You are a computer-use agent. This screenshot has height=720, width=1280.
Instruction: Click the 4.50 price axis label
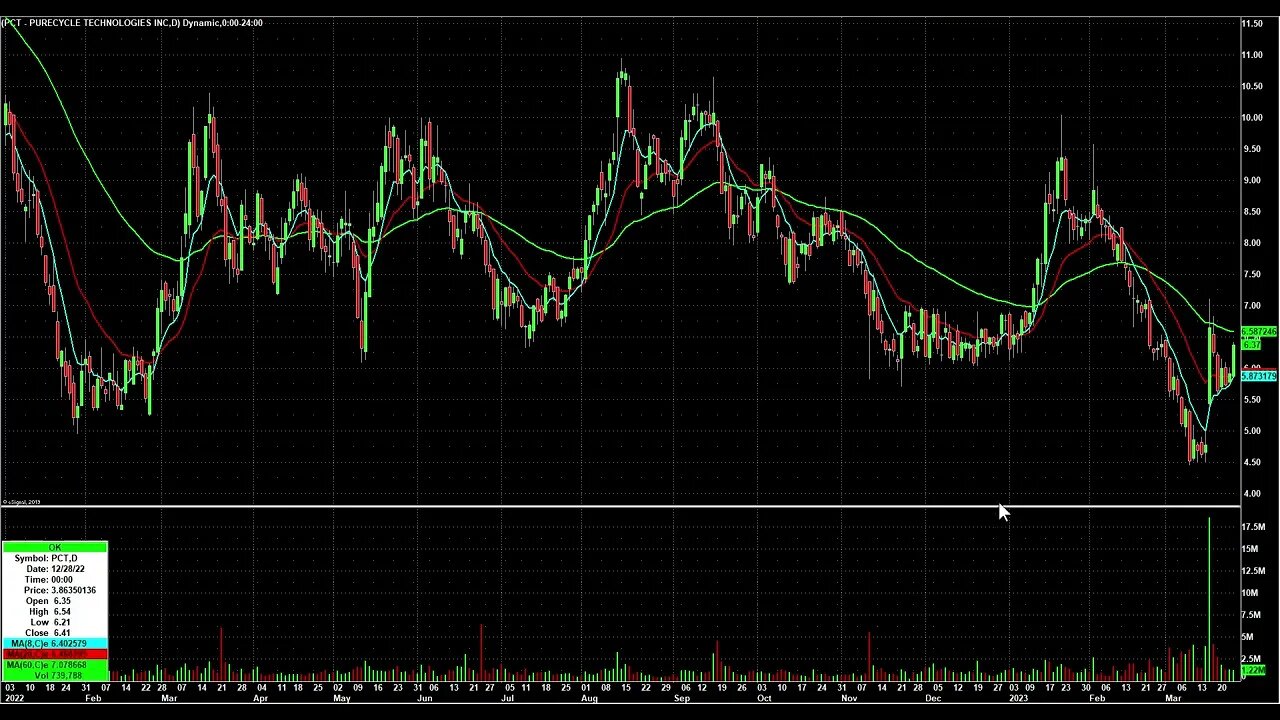click(x=1250, y=462)
